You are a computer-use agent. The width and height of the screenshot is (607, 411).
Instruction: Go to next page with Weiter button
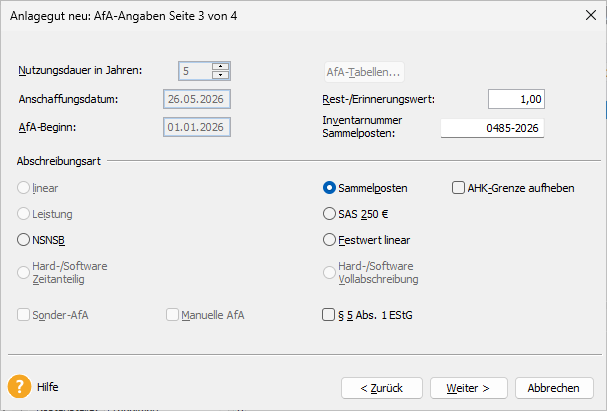[467, 388]
